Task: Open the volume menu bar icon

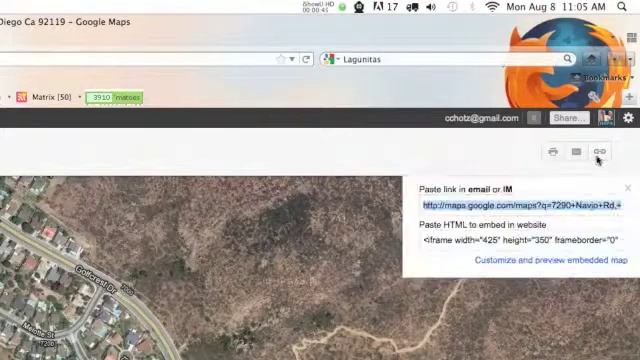Action: 431,7
